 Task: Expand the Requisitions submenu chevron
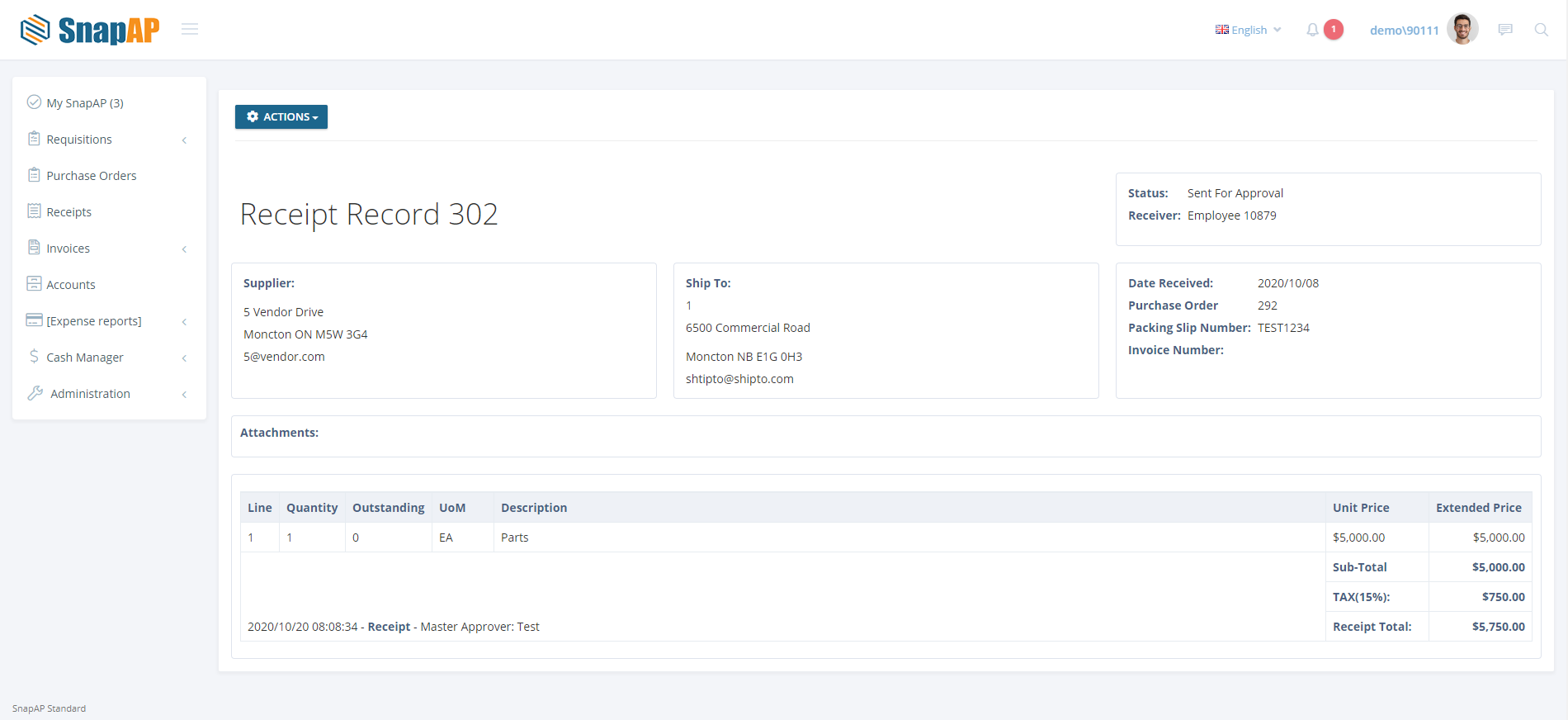click(x=184, y=140)
